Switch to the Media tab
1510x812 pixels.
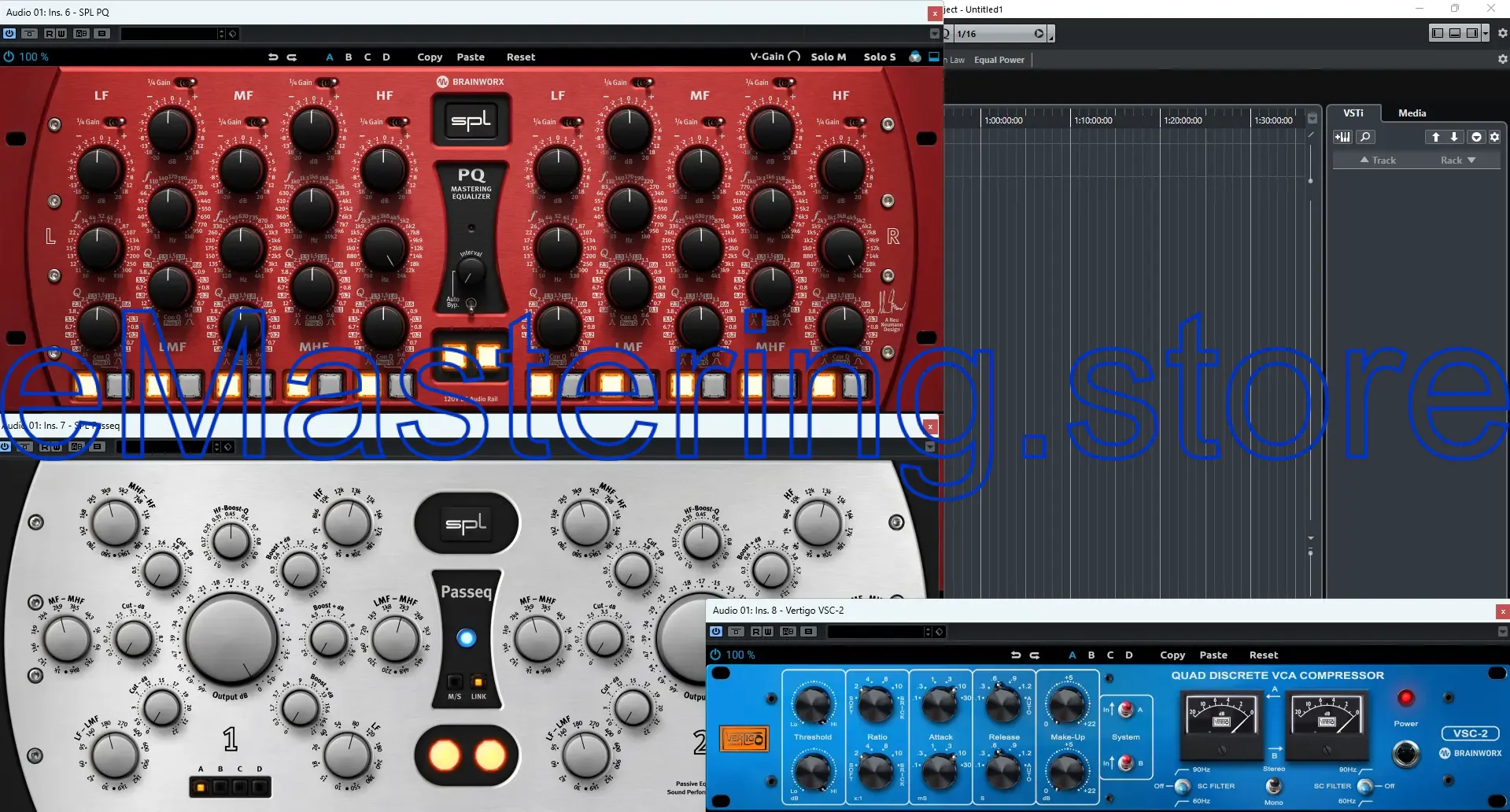pos(1412,113)
